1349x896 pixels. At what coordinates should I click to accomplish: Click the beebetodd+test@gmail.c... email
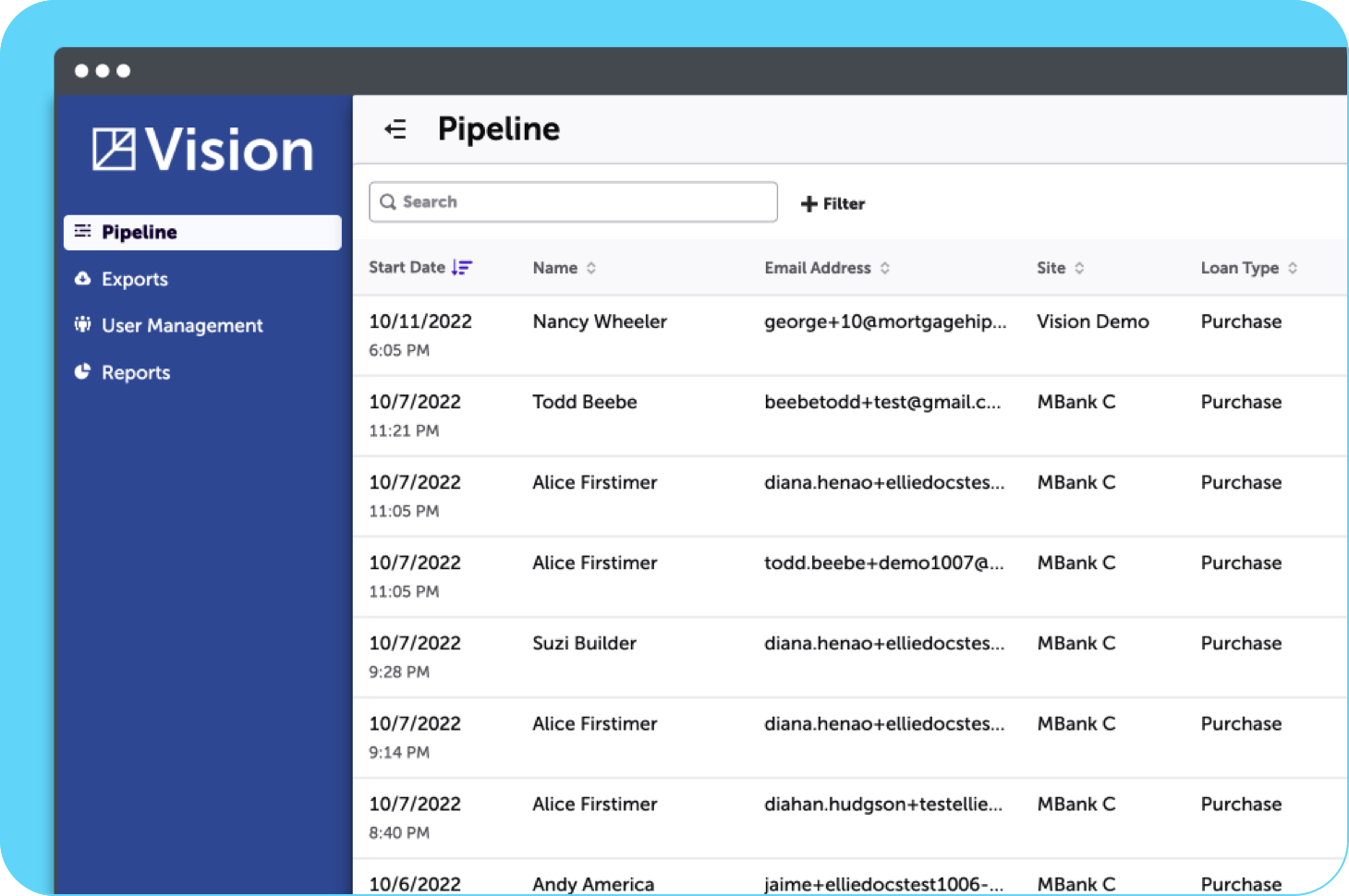882,402
